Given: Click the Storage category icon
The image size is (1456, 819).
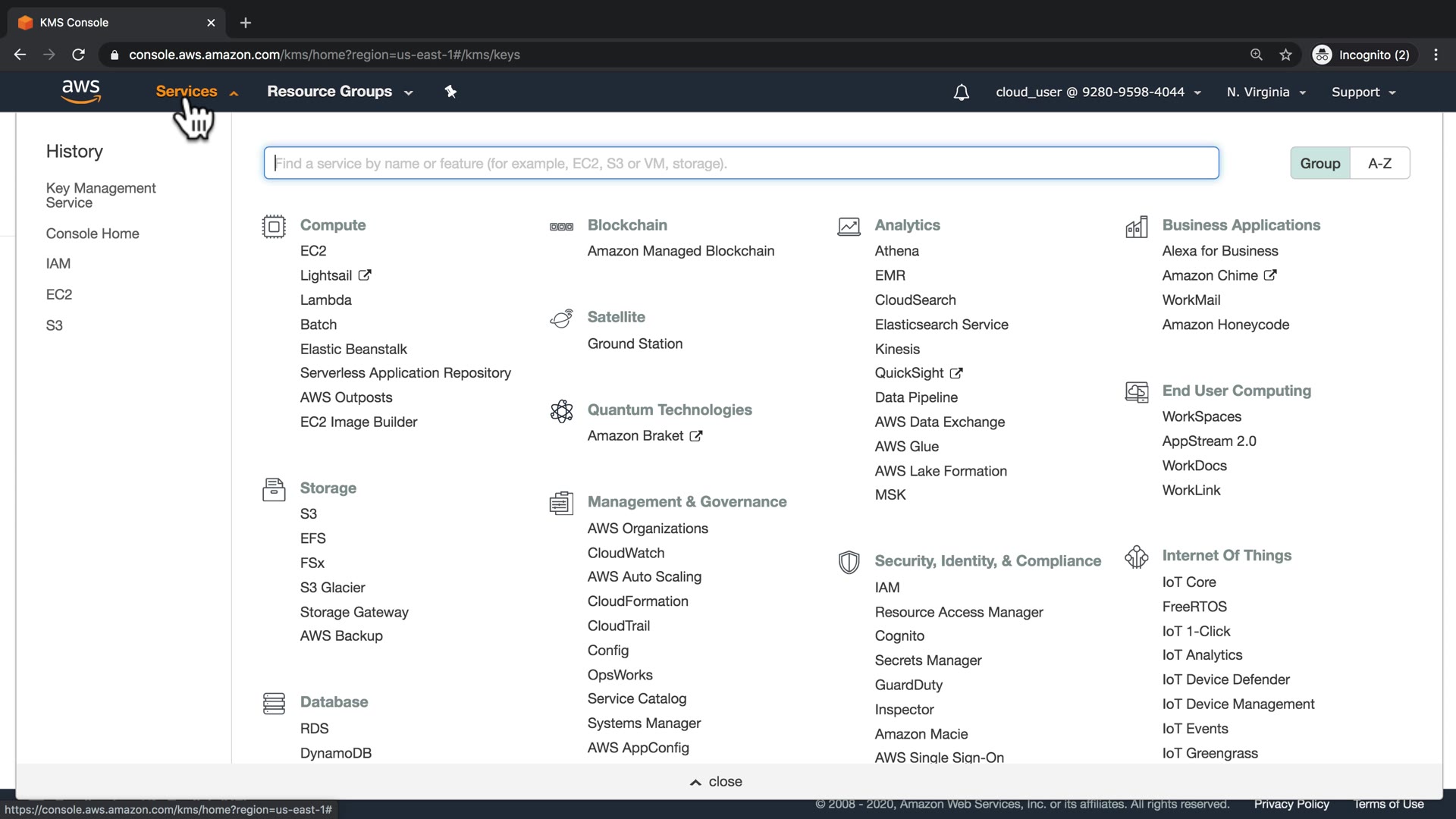Looking at the screenshot, I should pos(274,489).
